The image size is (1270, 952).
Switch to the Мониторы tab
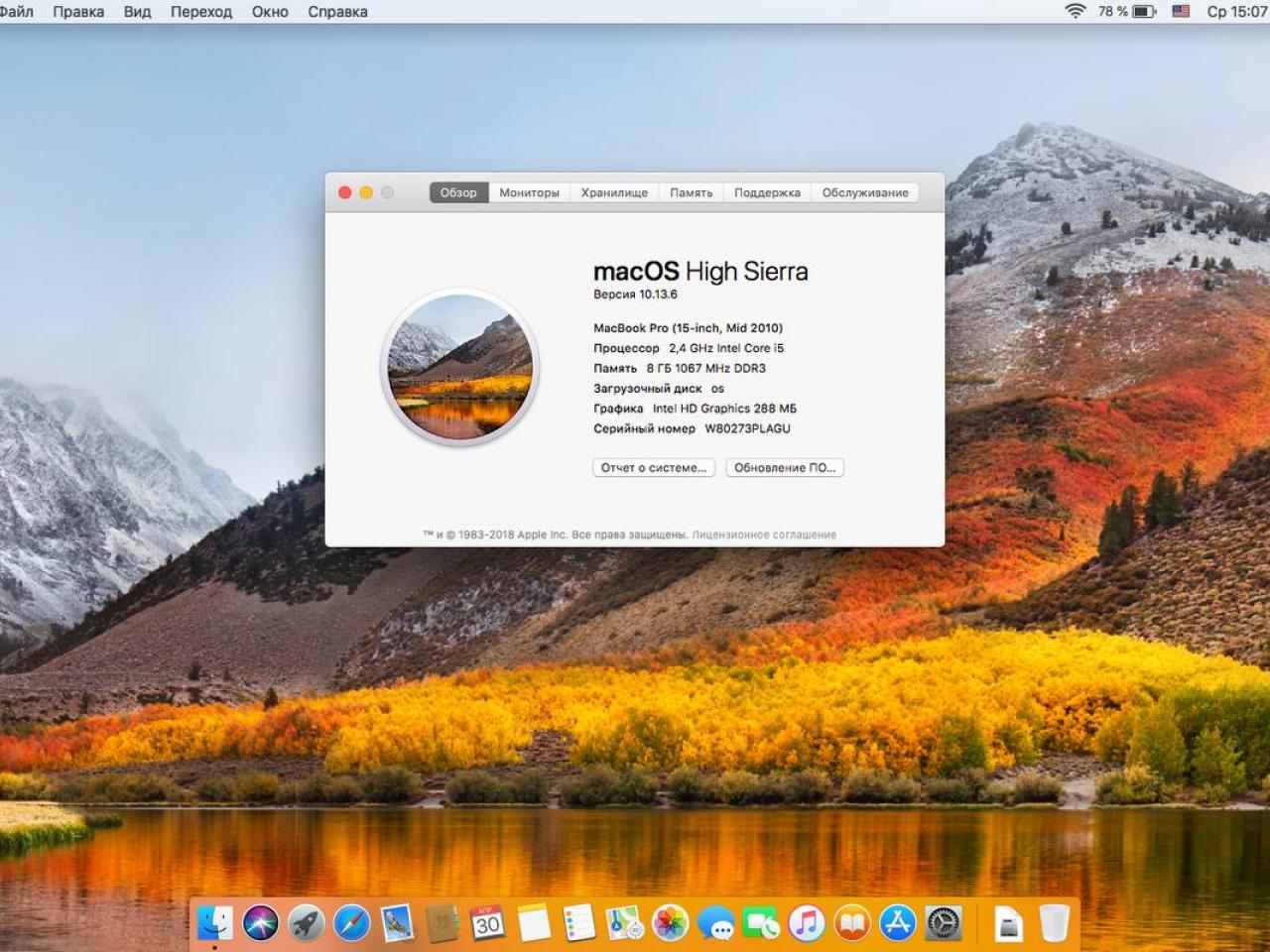529,192
